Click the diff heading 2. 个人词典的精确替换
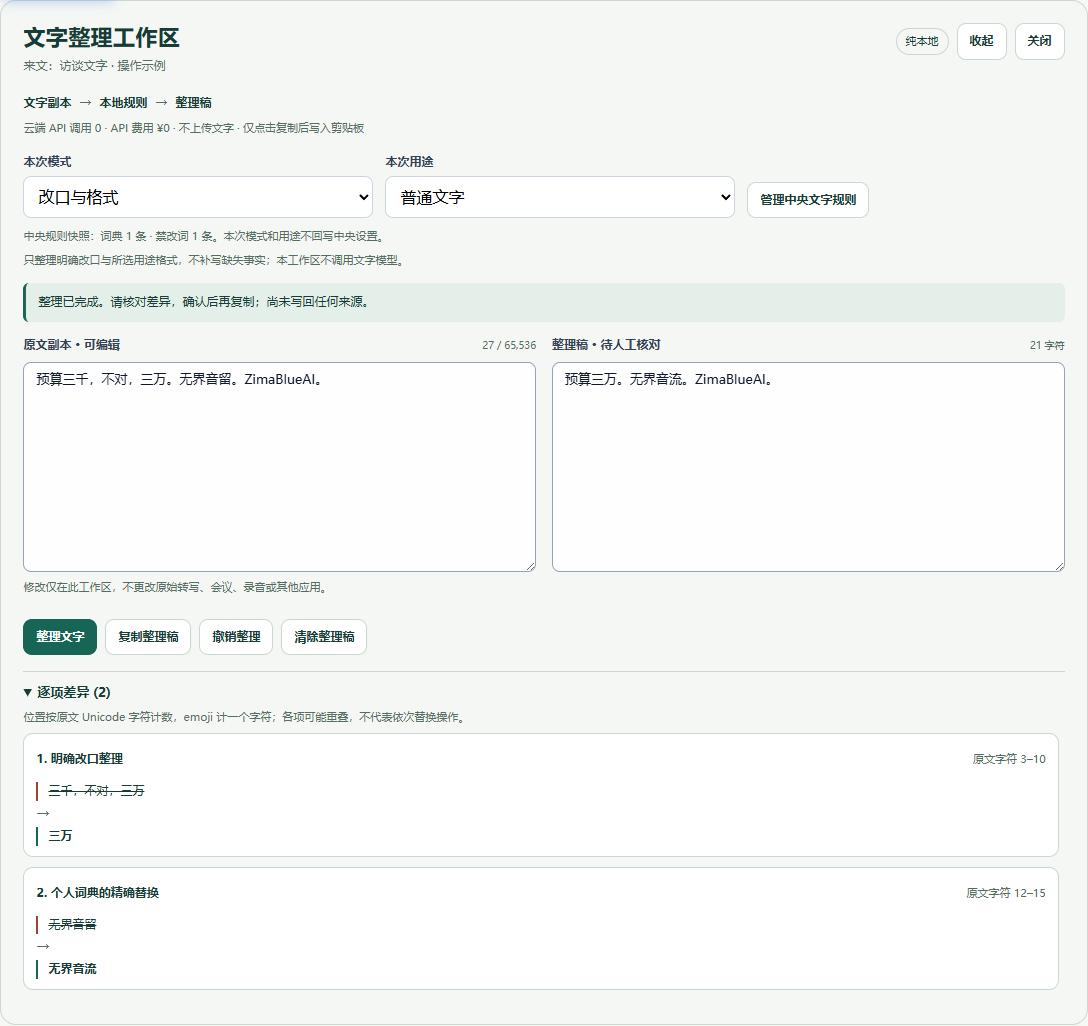1088x1026 pixels. point(98,893)
